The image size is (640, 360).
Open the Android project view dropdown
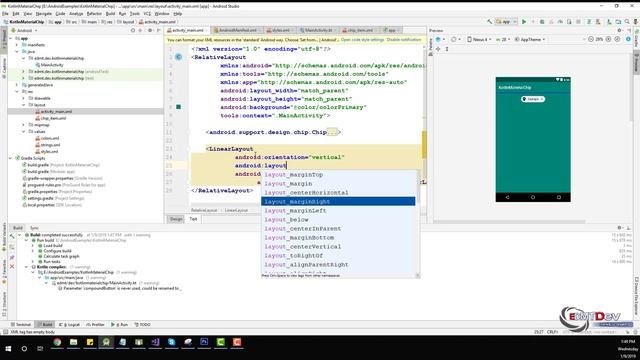coord(24,30)
